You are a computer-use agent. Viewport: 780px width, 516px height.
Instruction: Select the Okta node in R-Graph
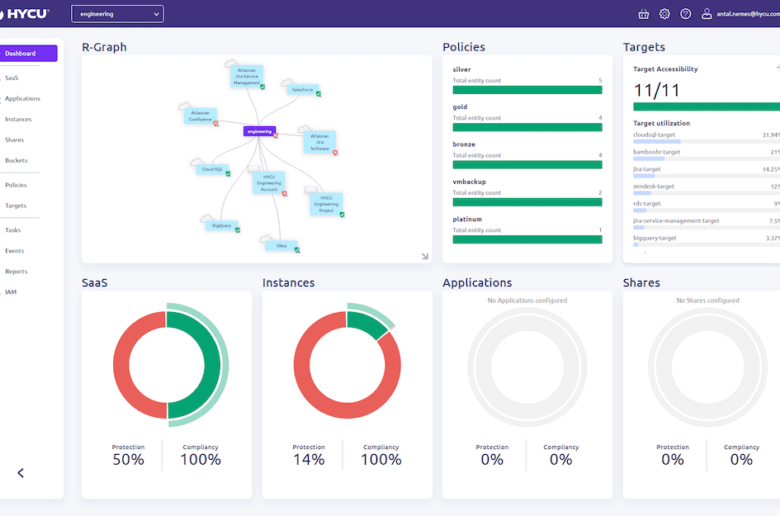coord(281,246)
